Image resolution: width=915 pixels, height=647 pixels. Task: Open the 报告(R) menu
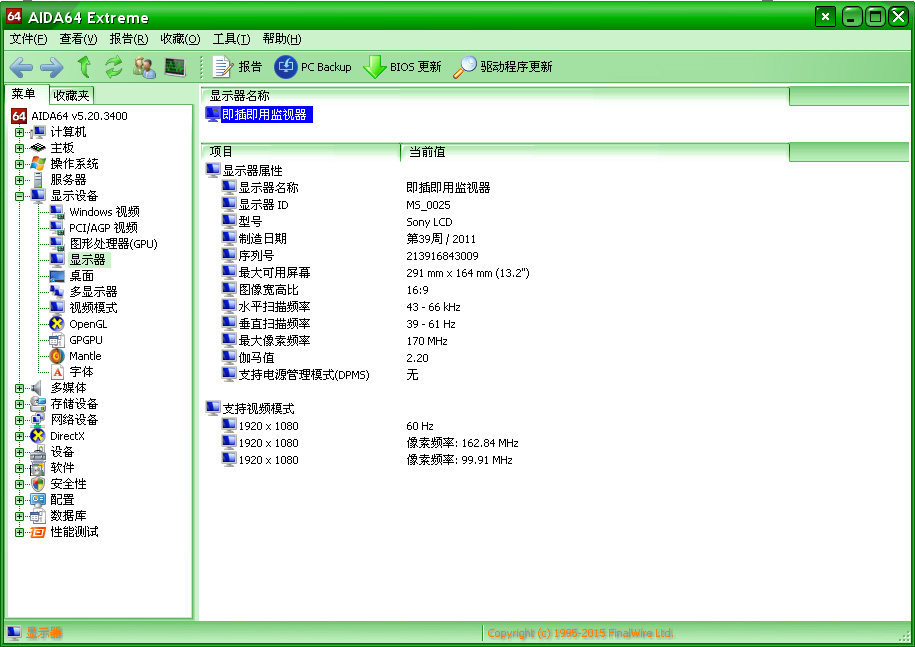click(129, 39)
